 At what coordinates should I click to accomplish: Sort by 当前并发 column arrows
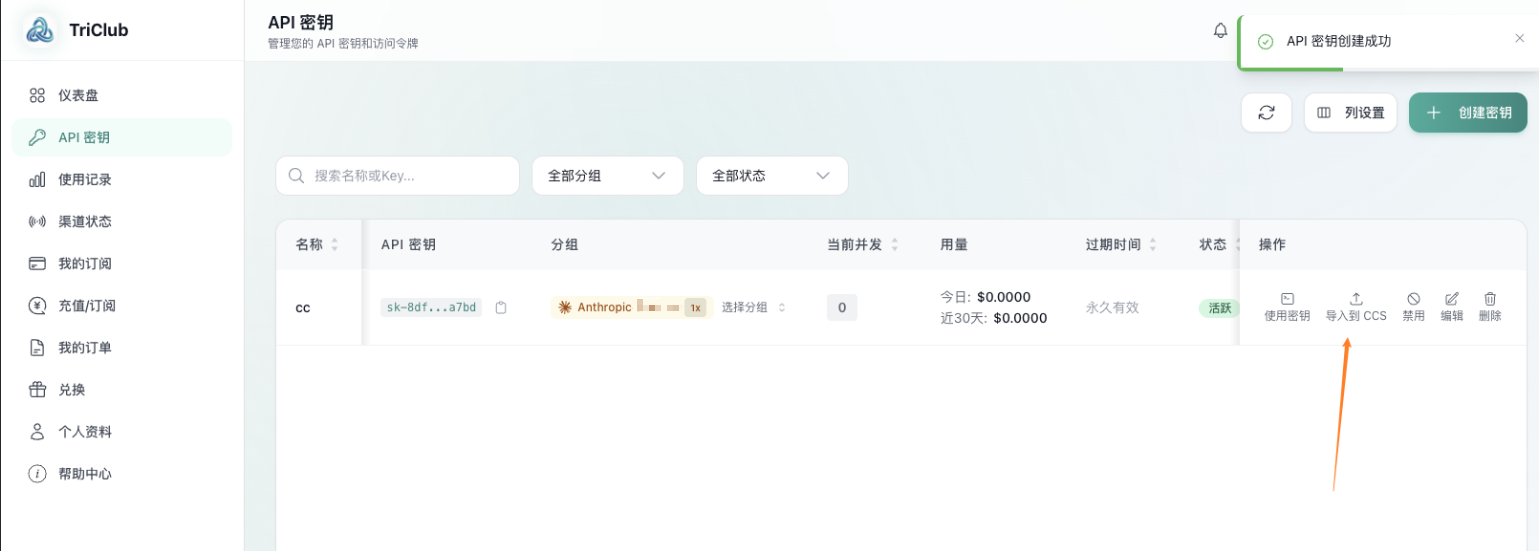pos(895,245)
